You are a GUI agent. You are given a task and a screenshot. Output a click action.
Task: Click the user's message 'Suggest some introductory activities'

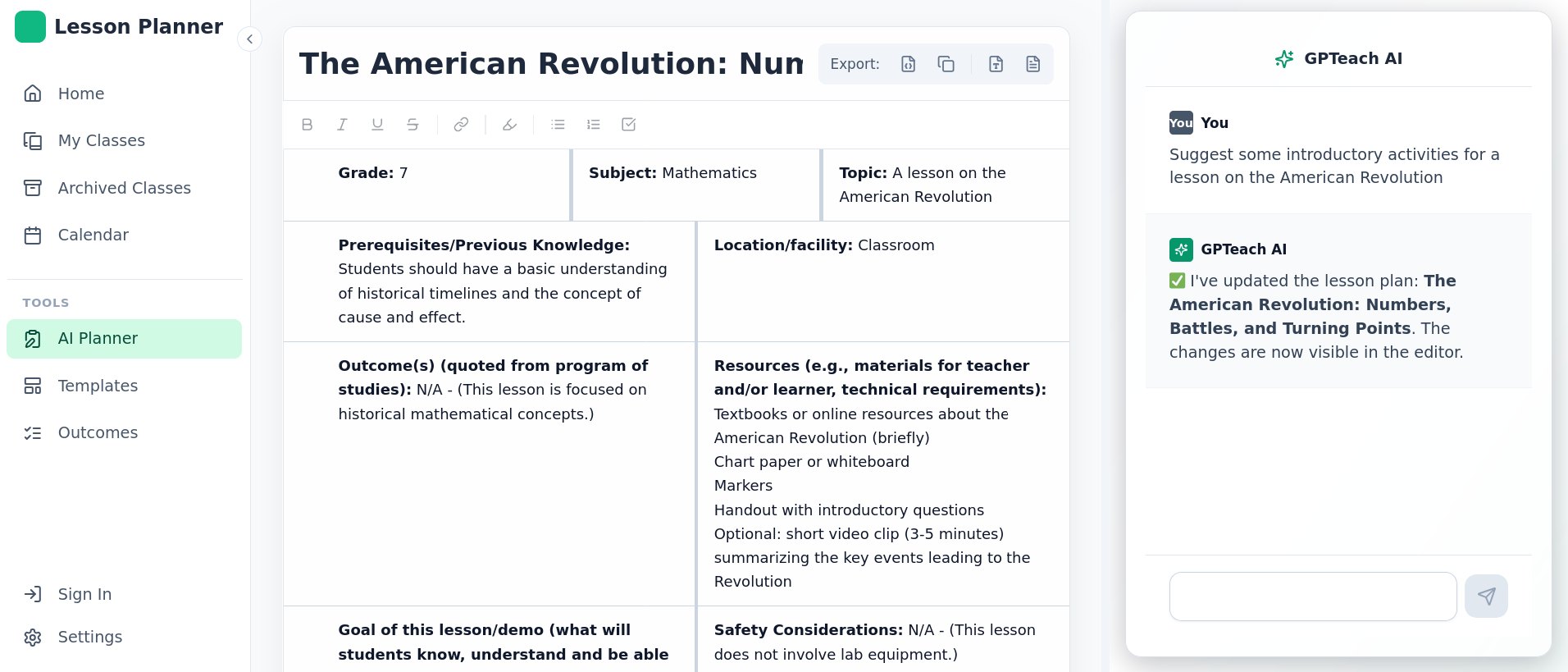(x=1334, y=166)
